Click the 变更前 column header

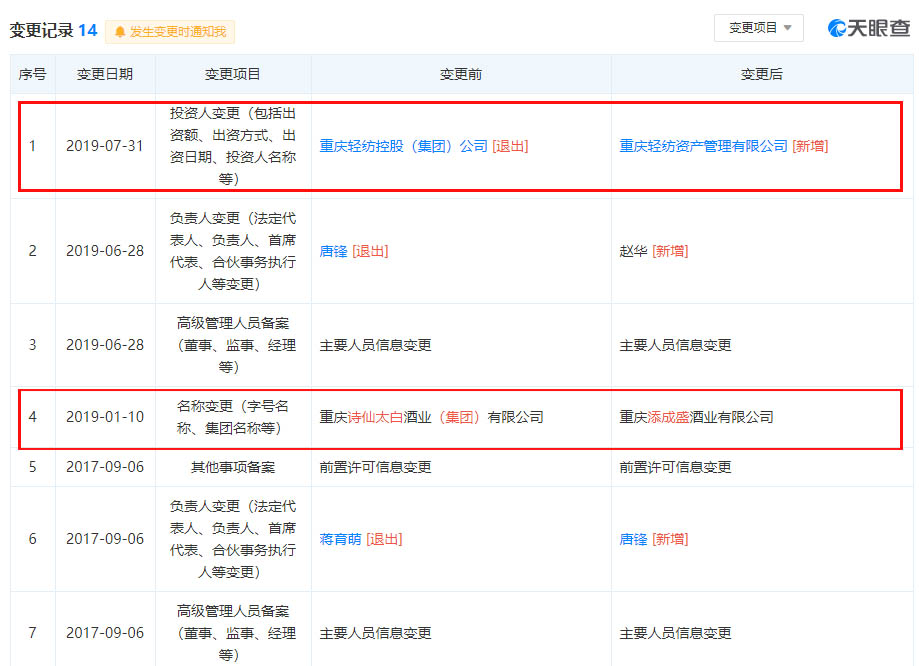461,75
